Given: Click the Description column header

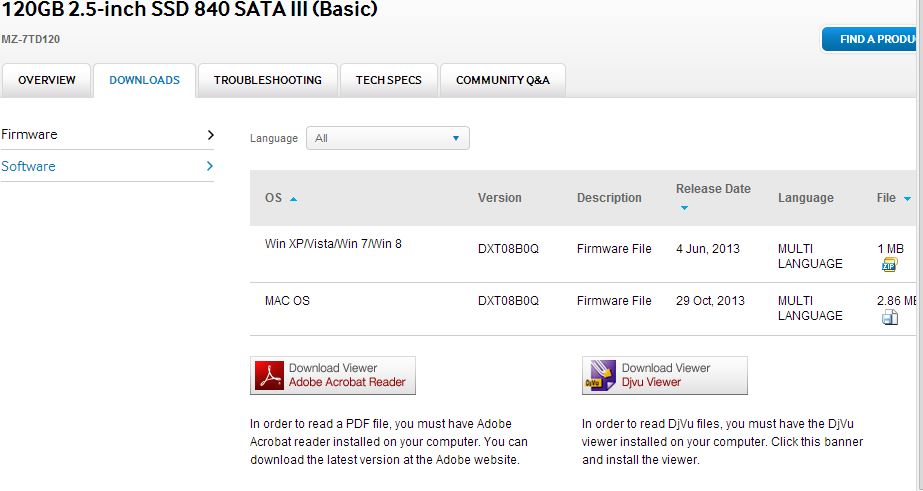Looking at the screenshot, I should 609,198.
